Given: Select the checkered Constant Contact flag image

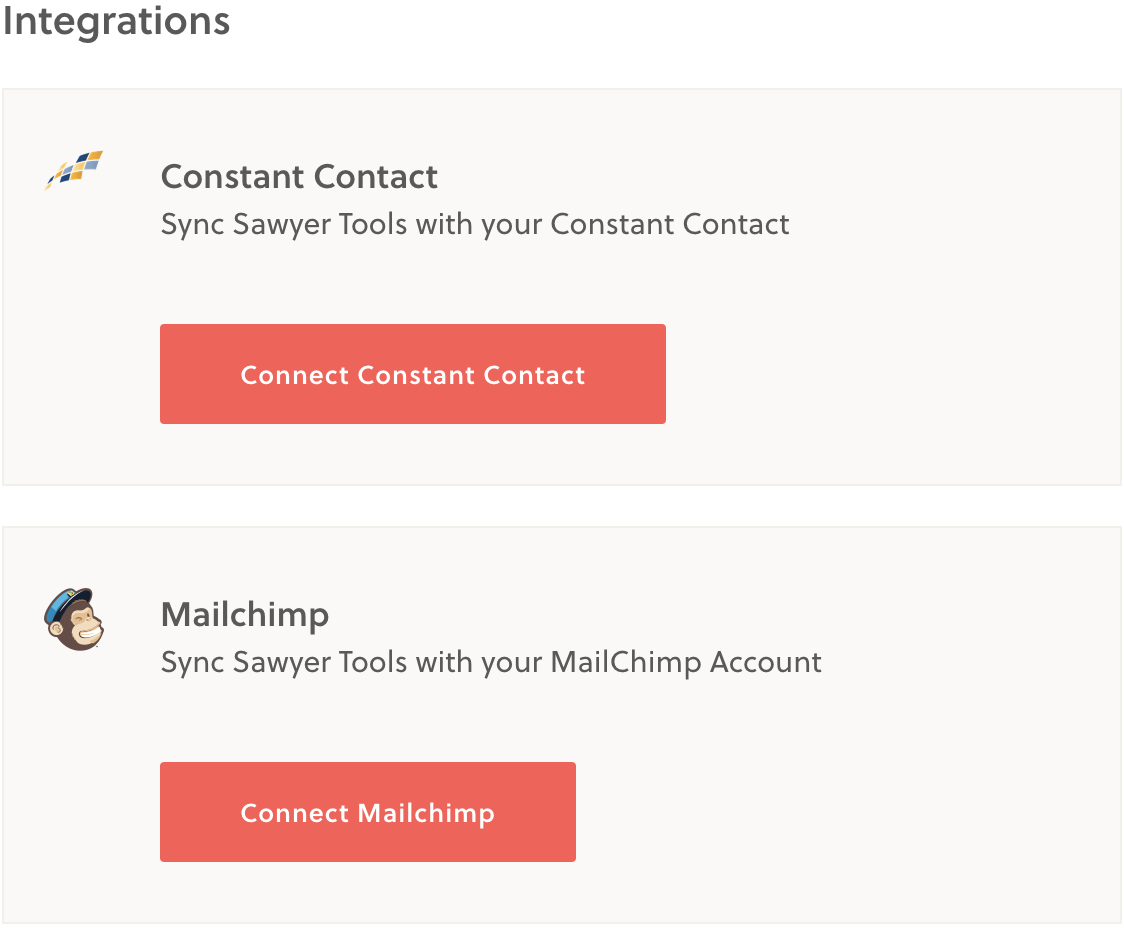Looking at the screenshot, I should tap(74, 170).
